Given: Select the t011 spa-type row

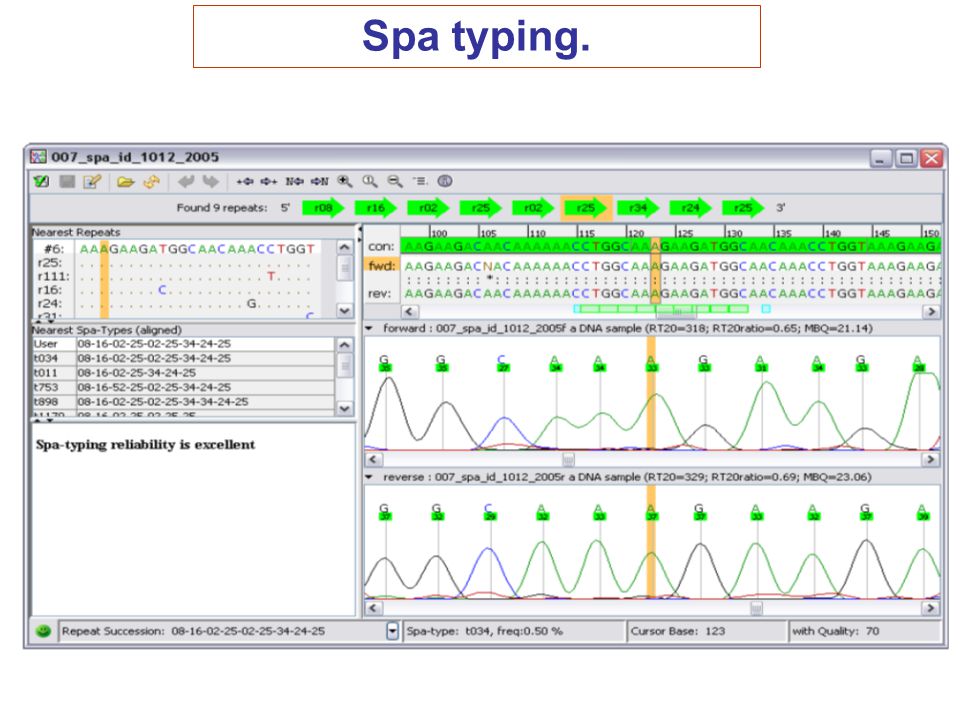Looking at the screenshot, I should tap(183, 373).
